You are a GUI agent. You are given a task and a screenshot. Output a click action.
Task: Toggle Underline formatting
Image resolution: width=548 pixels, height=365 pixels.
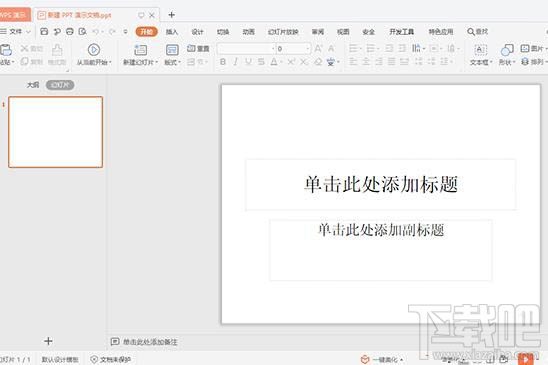[248, 62]
